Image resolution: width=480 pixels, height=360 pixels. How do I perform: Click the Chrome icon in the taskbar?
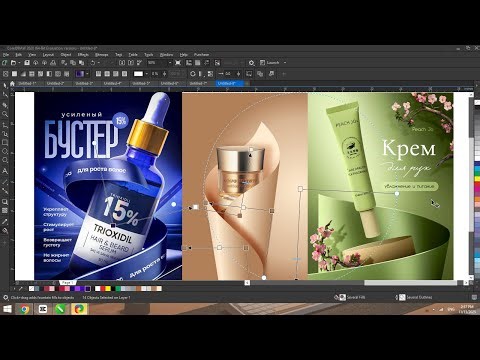24,309
